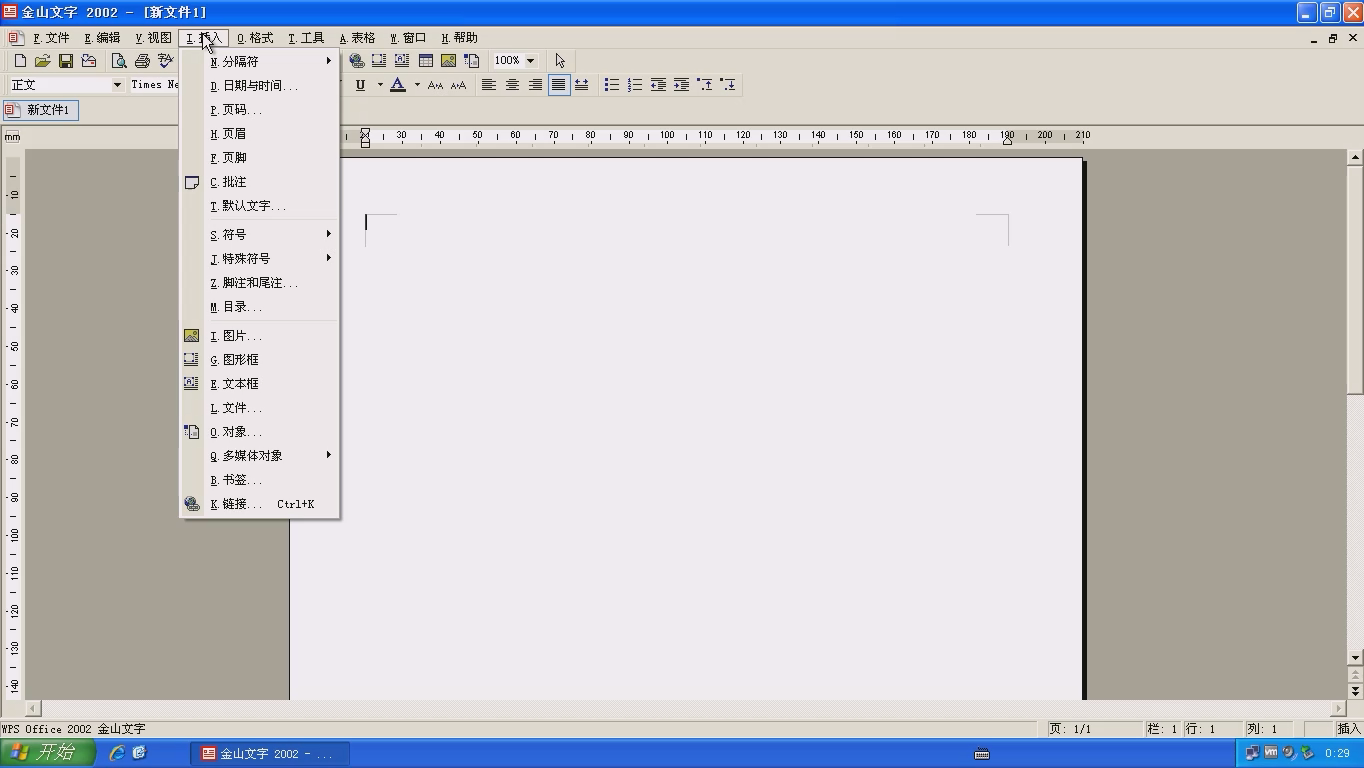1364x768 pixels.
Task: Open the 文件 menu in the menu bar
Action: coord(51,38)
